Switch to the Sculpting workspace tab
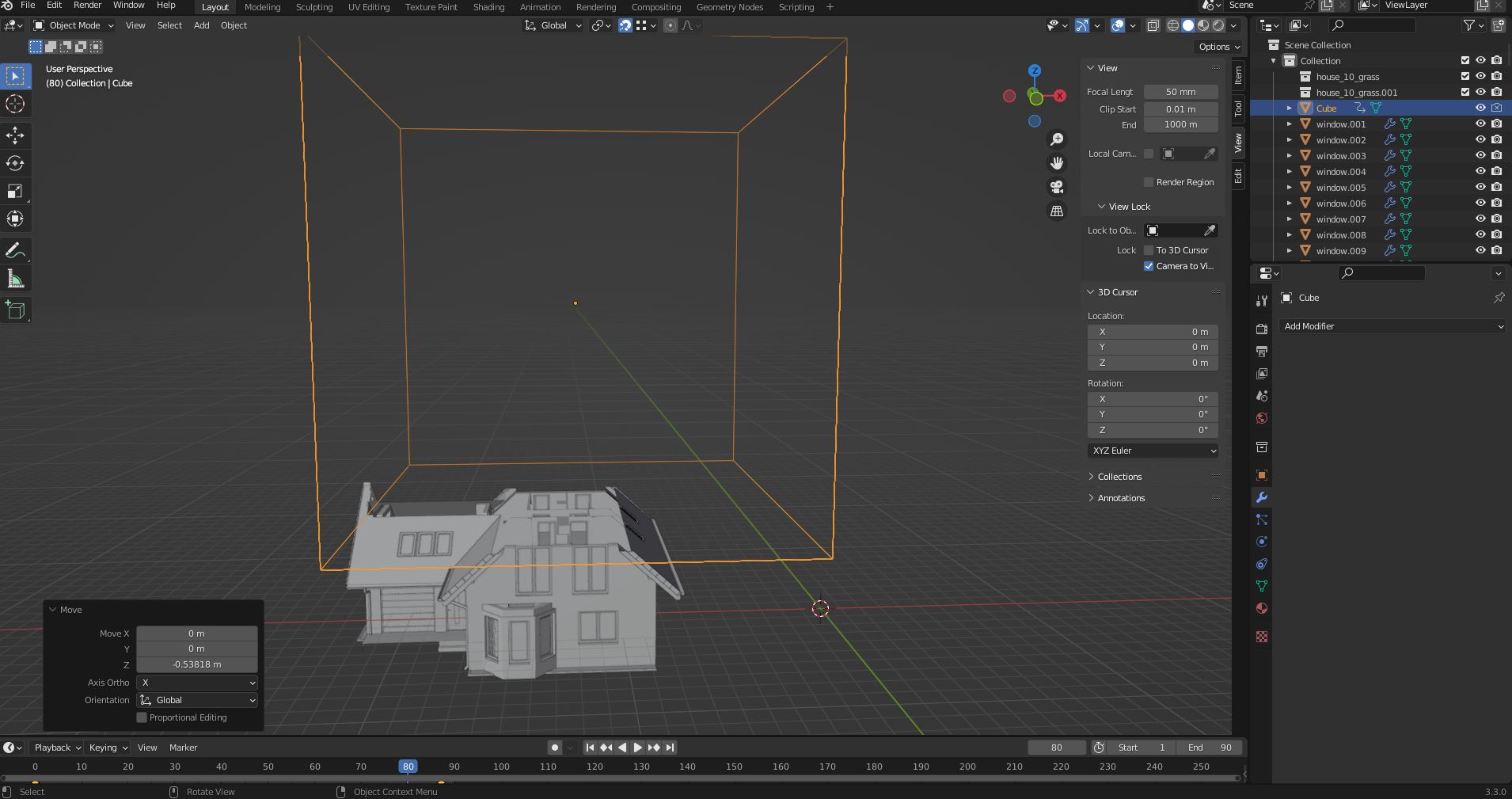Viewport: 1512px width, 799px height. 314,7
